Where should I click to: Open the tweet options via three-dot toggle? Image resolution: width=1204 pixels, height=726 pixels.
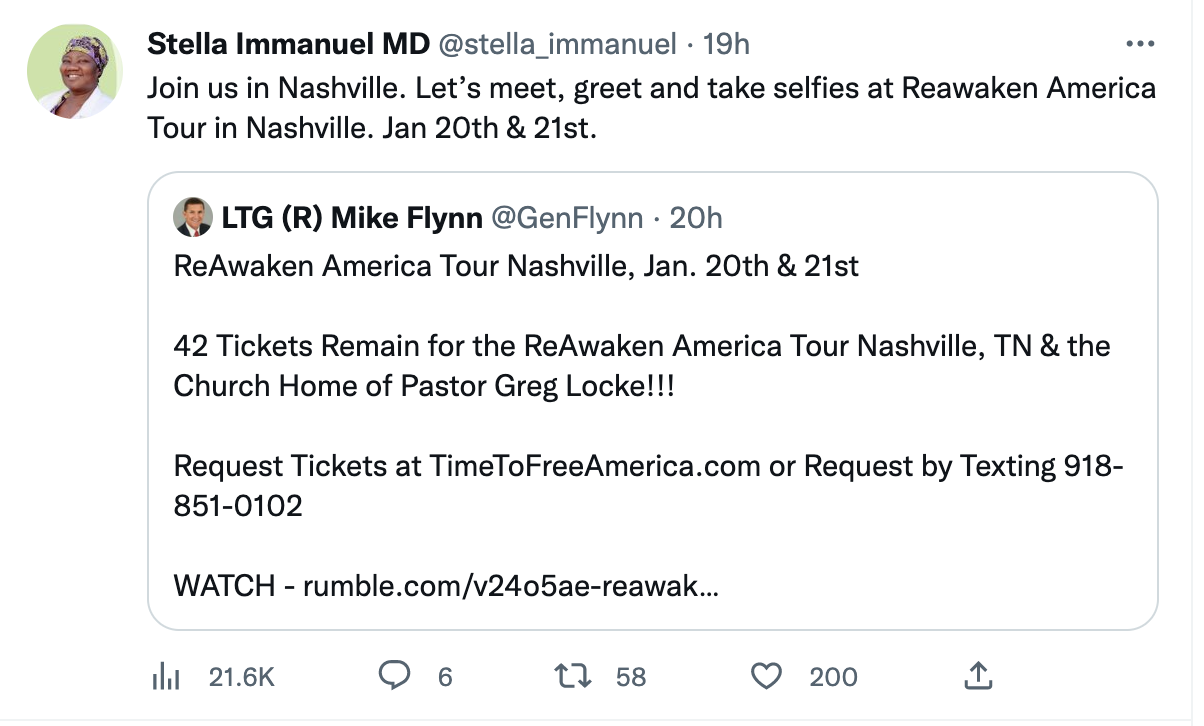pos(1139,42)
